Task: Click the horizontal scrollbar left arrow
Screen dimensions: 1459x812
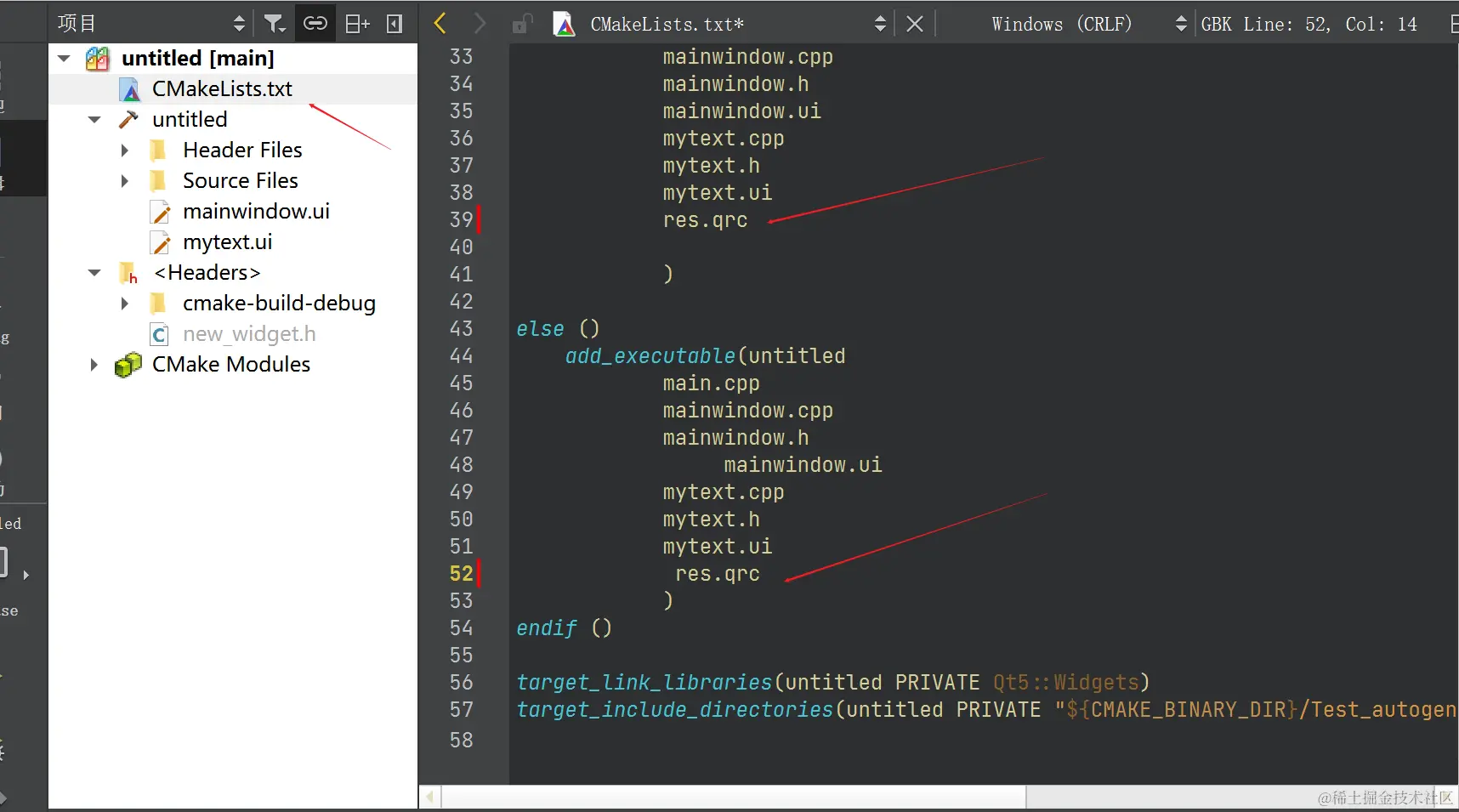Action: [430, 798]
